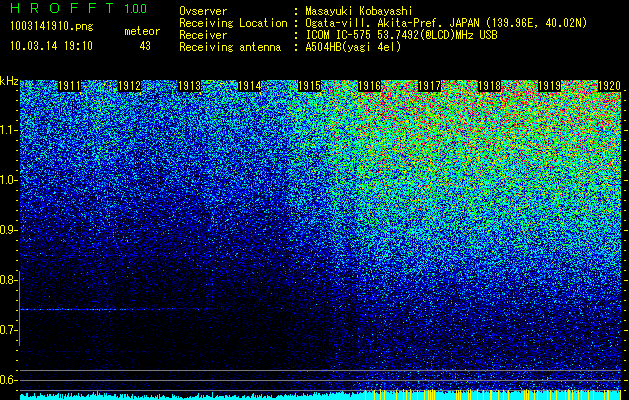This screenshot has height=400, width=629.
Task: Click the 0.6 kHz axis label
Action: point(7,380)
